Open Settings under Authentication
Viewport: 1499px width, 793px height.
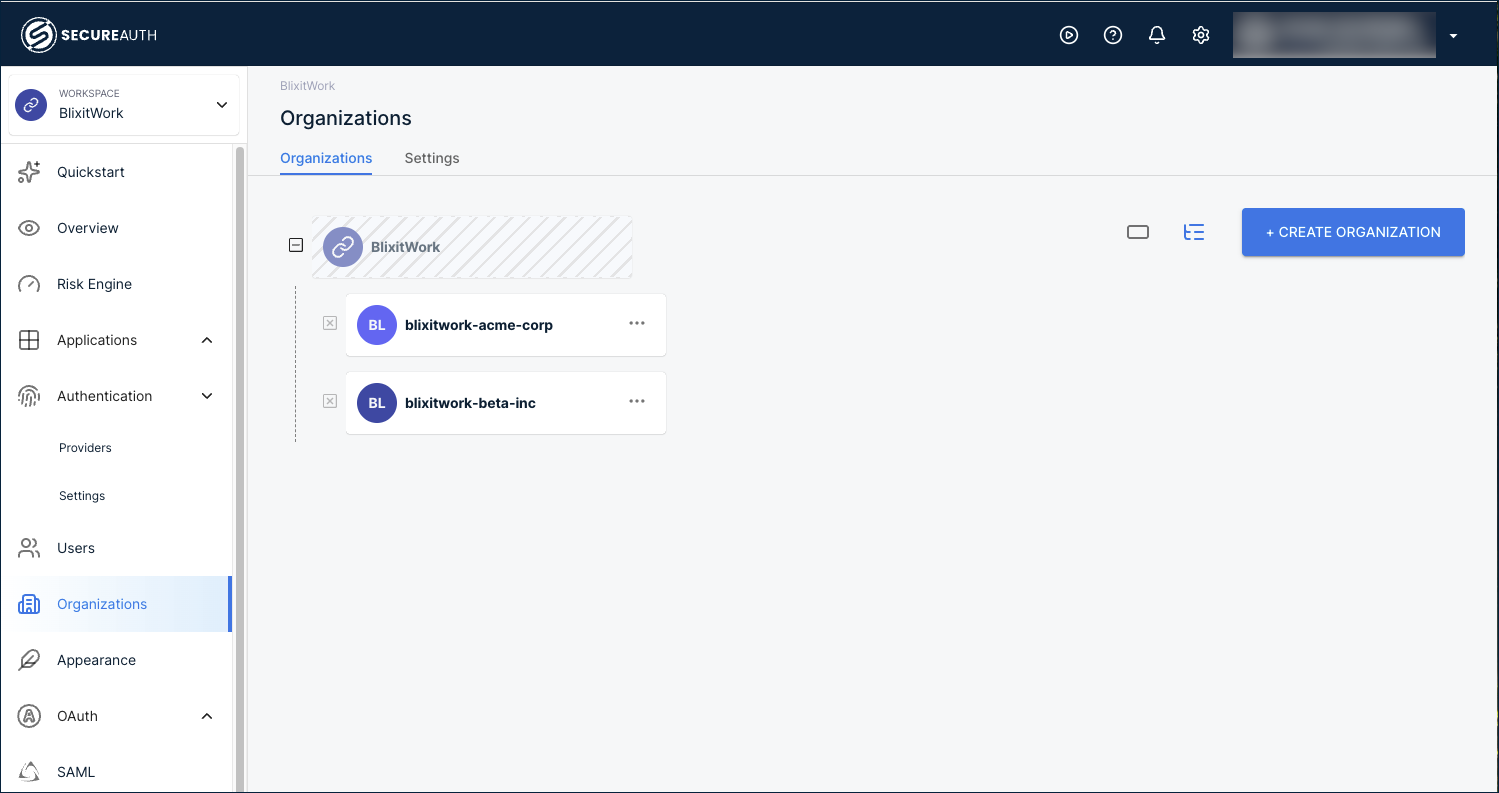pyautogui.click(x=82, y=496)
